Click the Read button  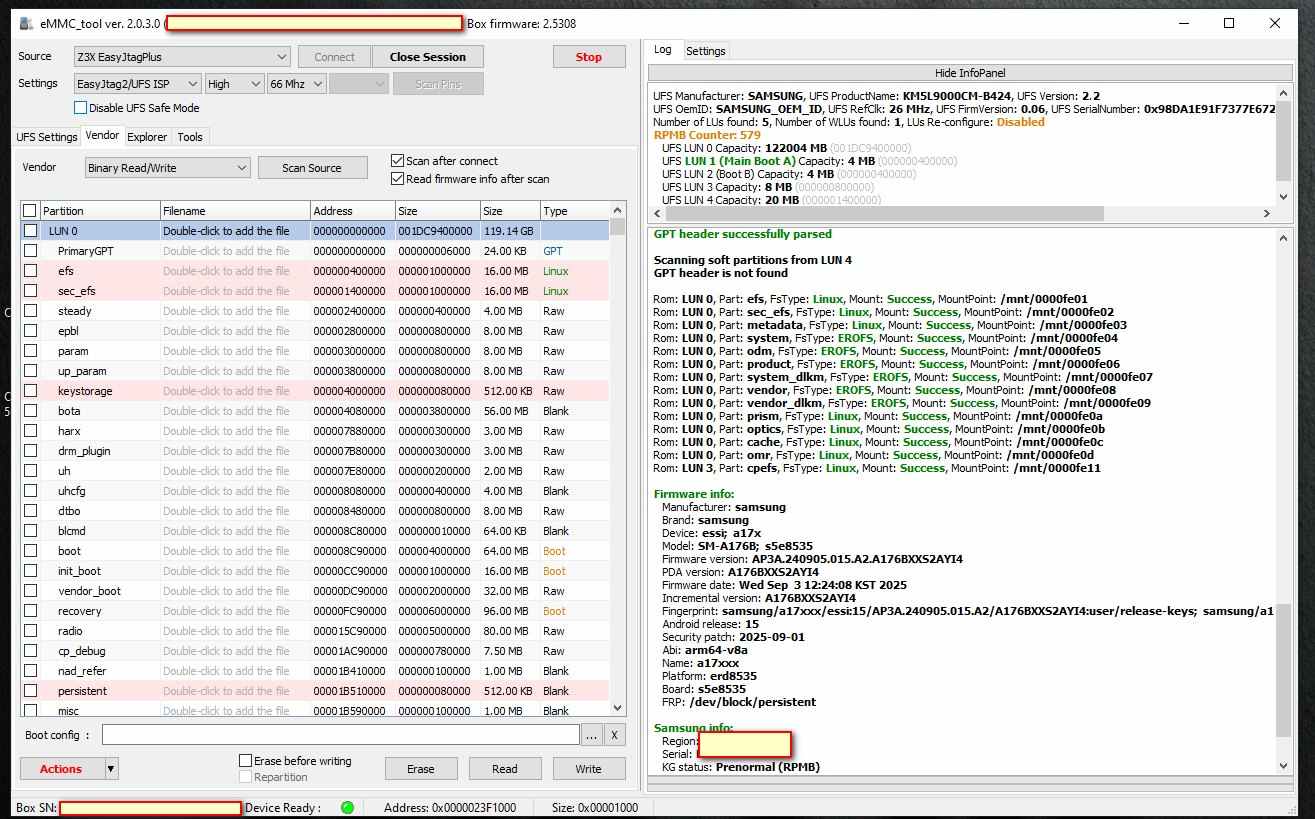505,769
